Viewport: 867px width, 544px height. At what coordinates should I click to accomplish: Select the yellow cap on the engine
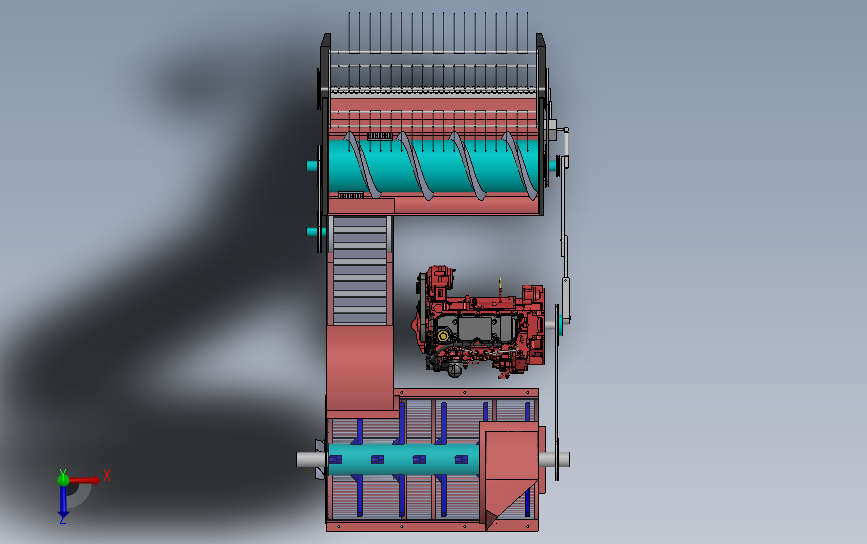coord(443,336)
